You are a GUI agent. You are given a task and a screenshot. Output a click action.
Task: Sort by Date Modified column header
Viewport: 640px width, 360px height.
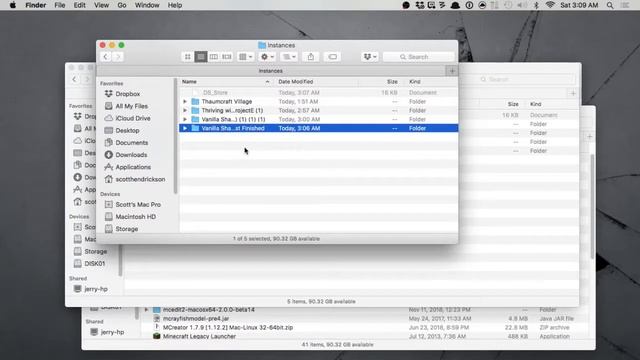pyautogui.click(x=317, y=82)
